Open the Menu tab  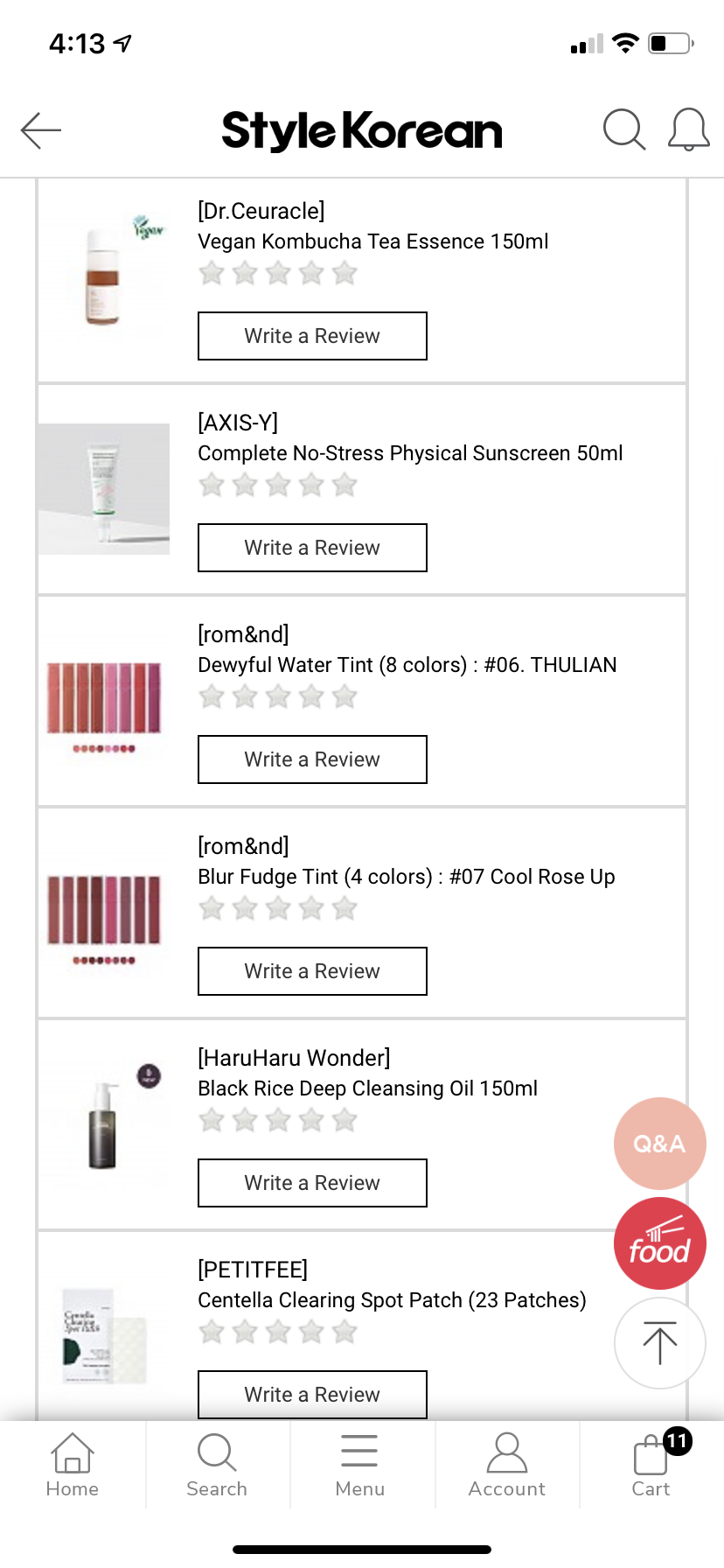[x=360, y=1465]
